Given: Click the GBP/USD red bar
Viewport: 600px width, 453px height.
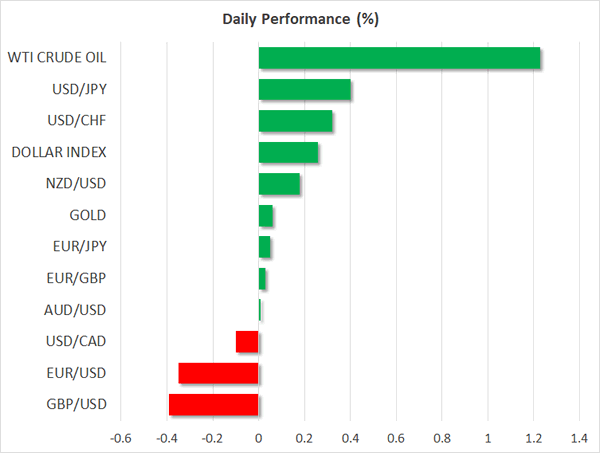Looking at the screenshot, I should (x=214, y=405).
